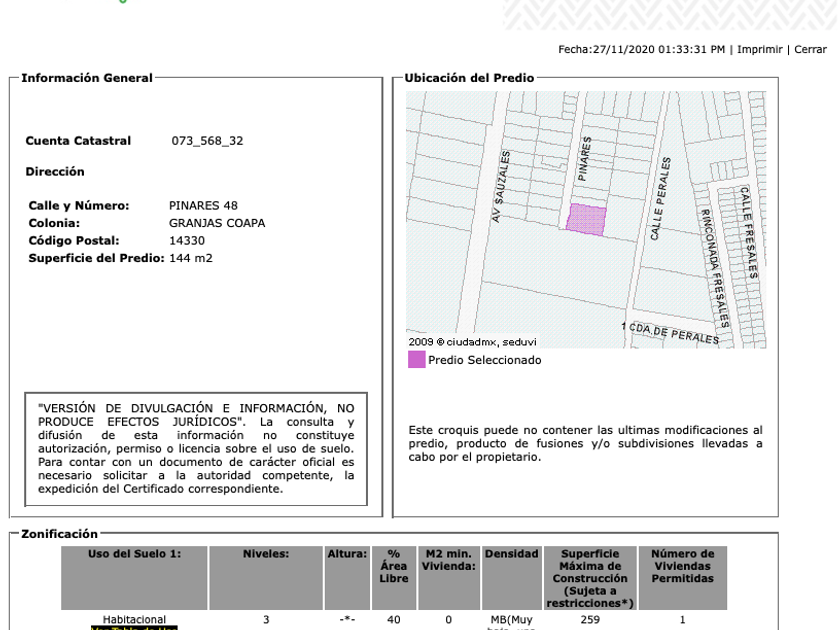Click the PINARES street label on the map
This screenshot has width=840, height=630.
pos(584,159)
